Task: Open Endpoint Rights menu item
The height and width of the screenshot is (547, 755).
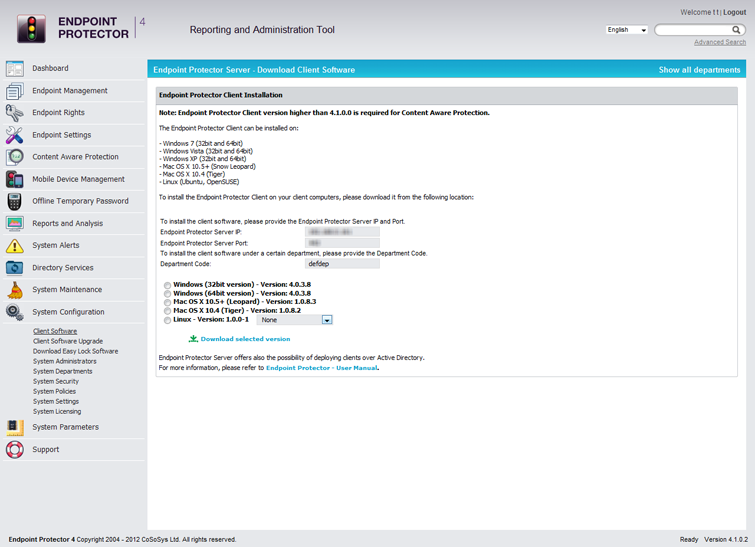Action: [58, 113]
